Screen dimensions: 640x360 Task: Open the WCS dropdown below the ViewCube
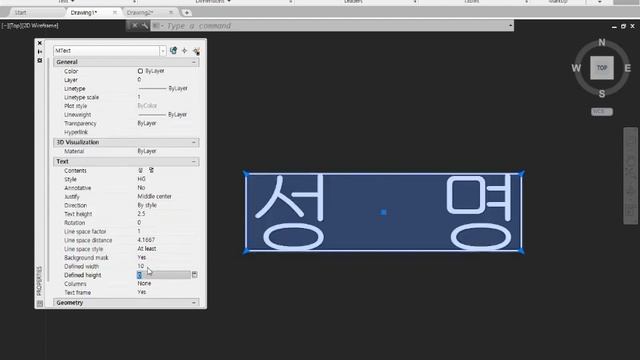[602, 111]
